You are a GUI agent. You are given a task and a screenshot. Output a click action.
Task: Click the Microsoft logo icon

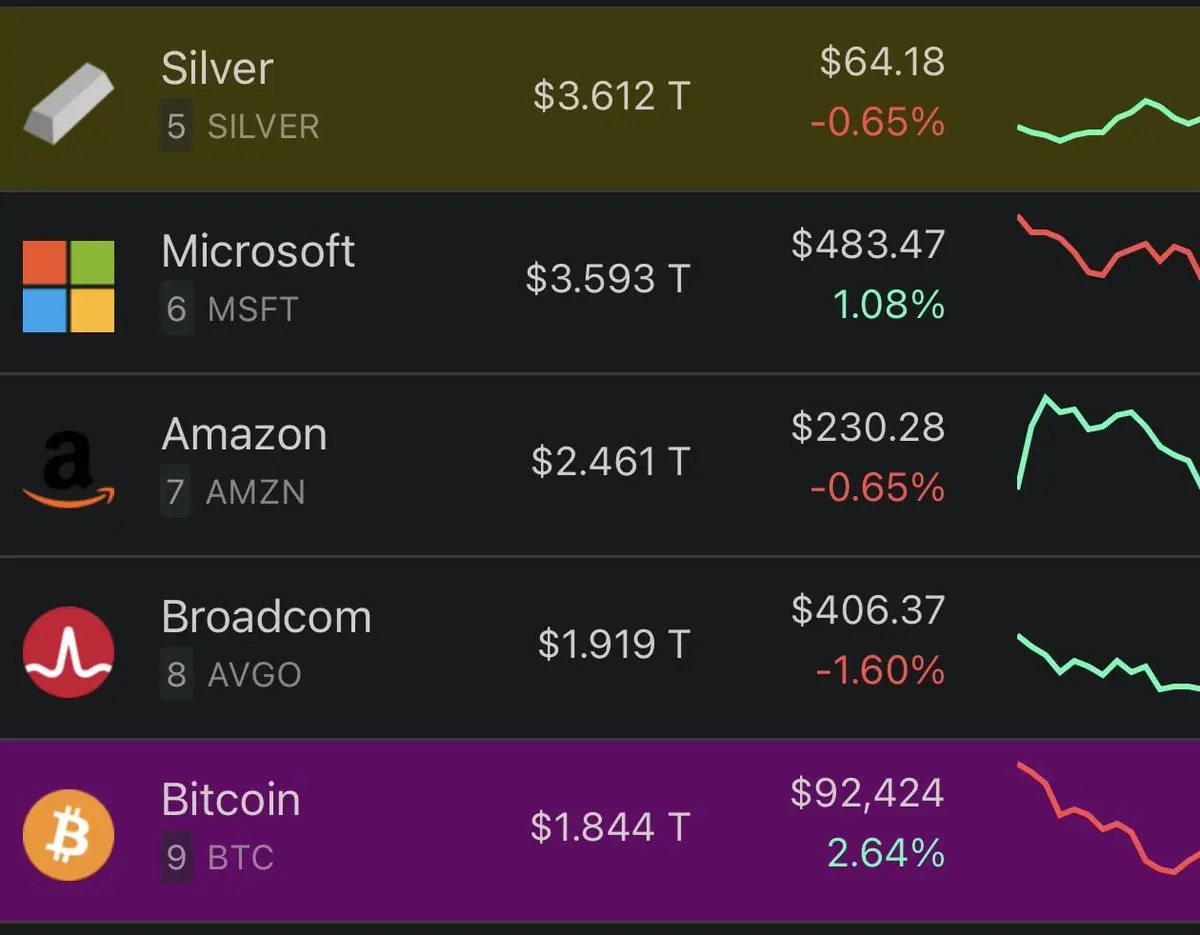pyautogui.click(x=68, y=286)
